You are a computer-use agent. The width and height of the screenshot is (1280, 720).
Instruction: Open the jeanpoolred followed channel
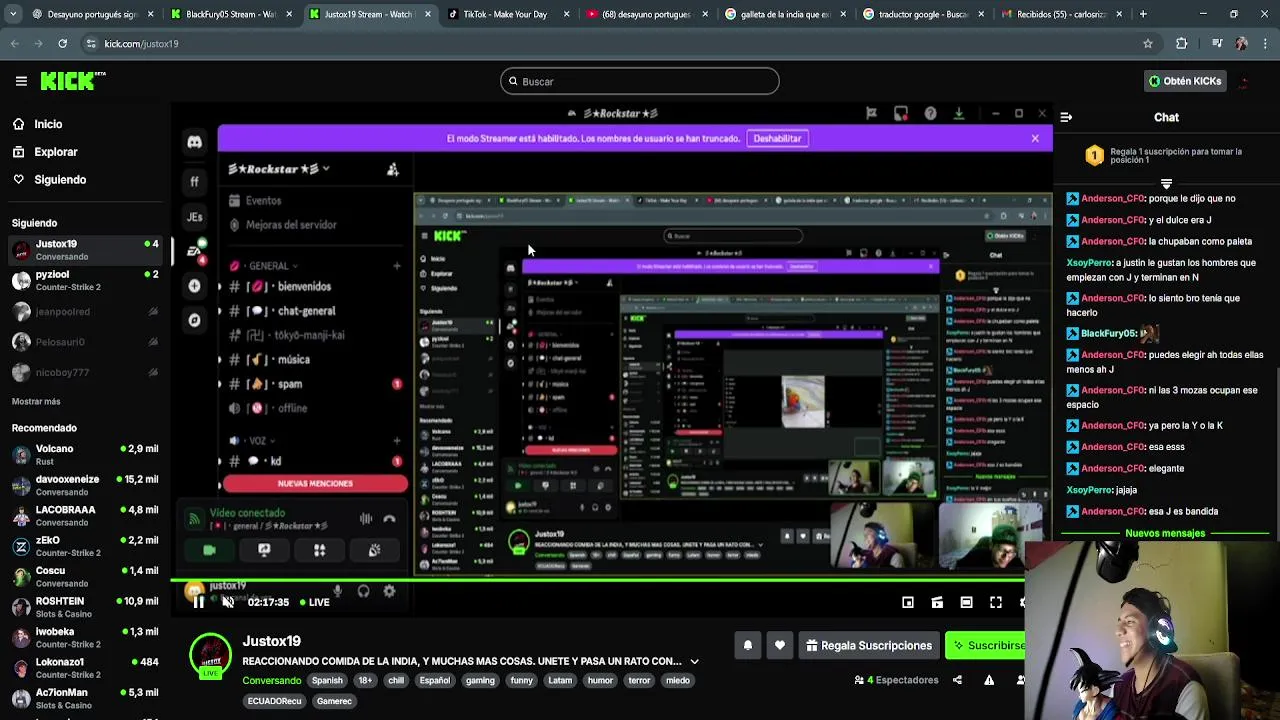84,311
